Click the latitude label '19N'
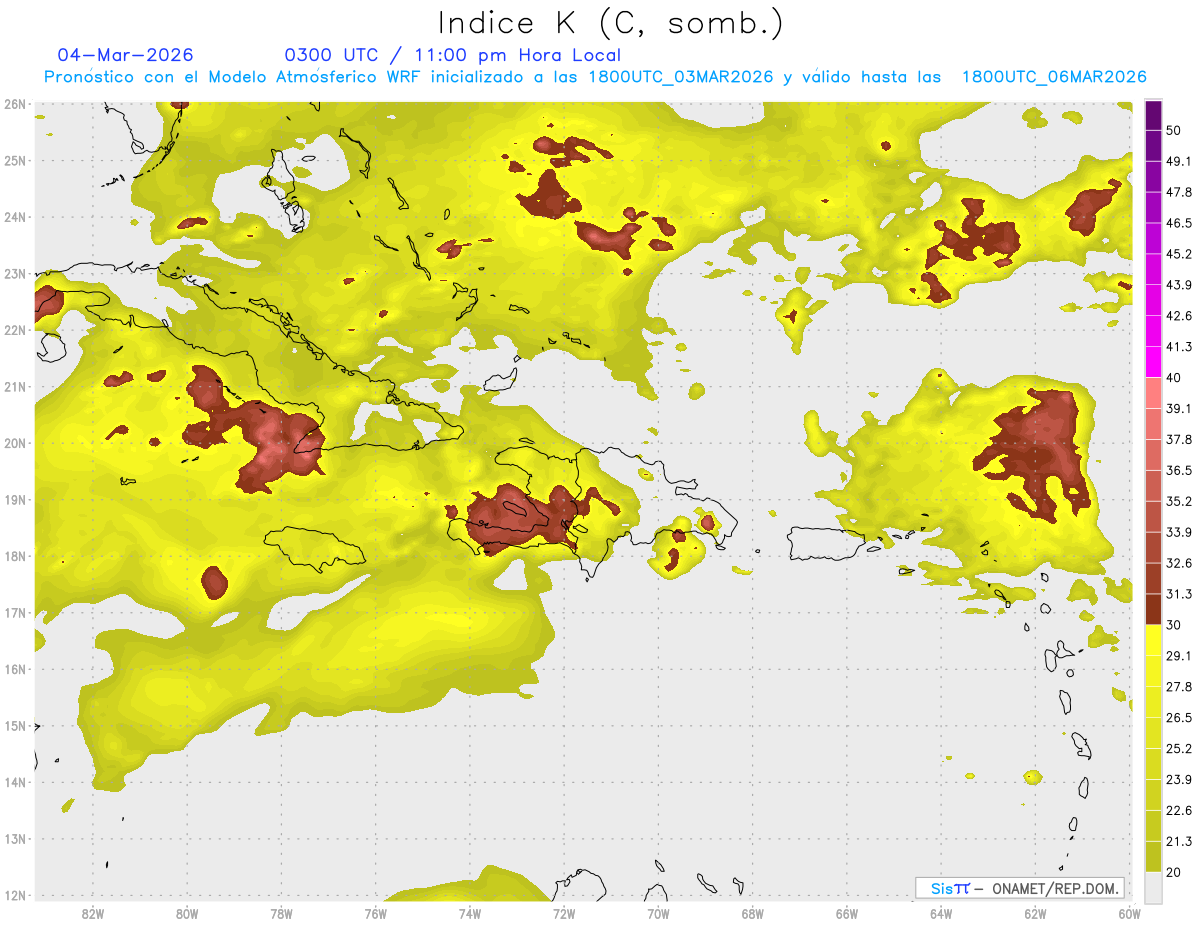The height and width of the screenshot is (927, 1200). [x=15, y=499]
